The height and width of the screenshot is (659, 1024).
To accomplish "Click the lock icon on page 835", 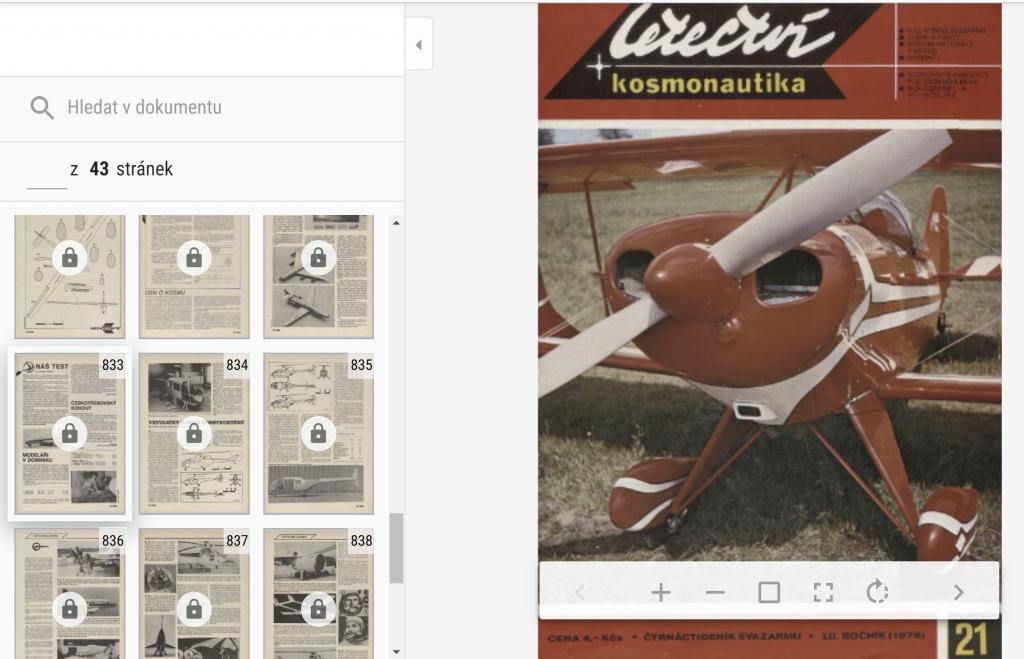I will [x=318, y=433].
